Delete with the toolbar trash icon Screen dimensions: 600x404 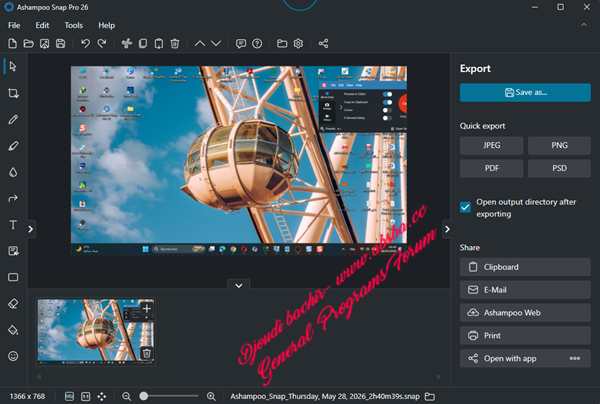[175, 44]
